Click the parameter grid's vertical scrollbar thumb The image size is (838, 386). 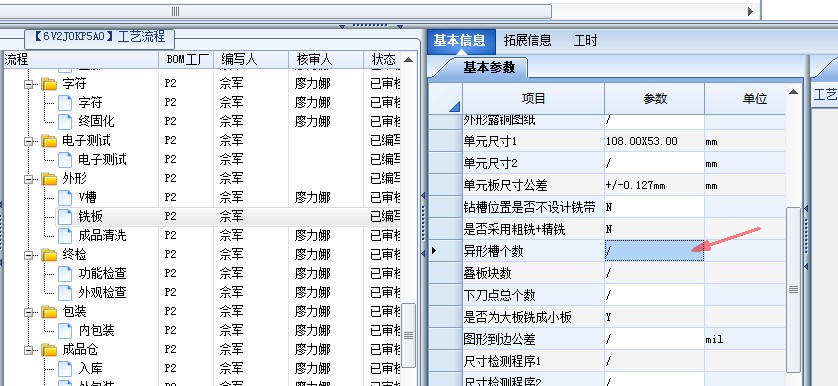(793, 289)
